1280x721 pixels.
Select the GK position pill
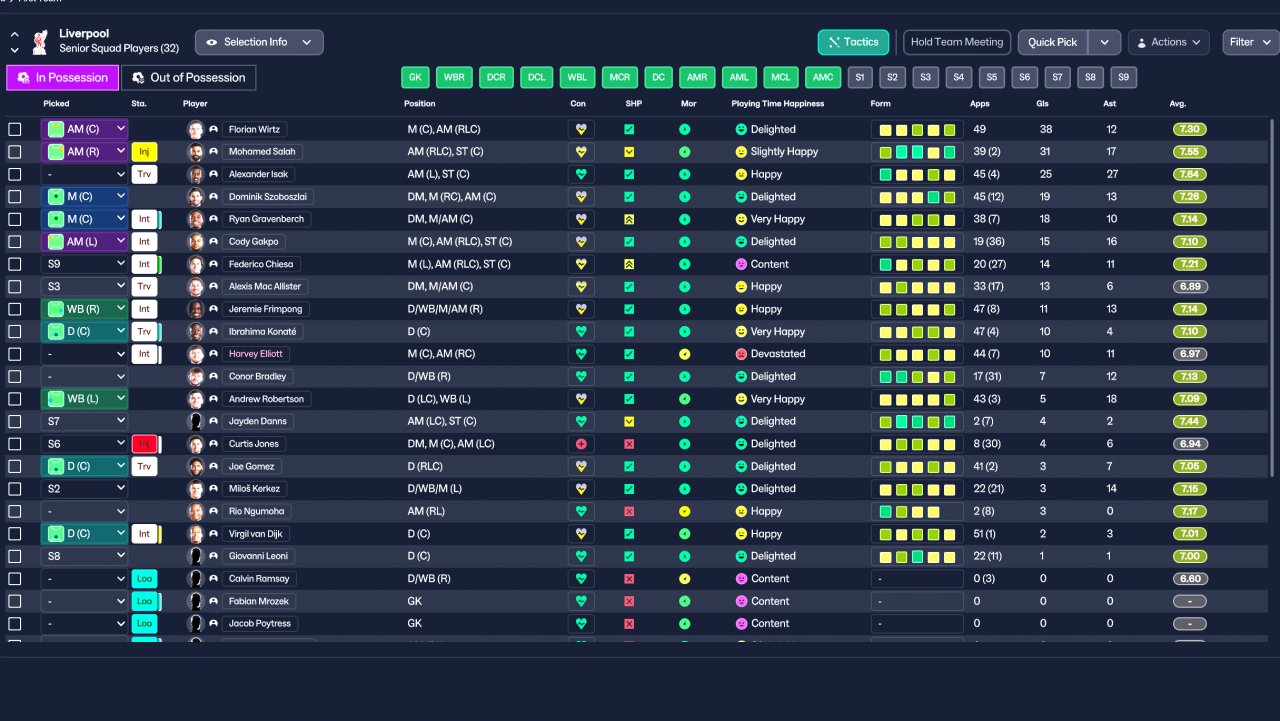coord(416,77)
